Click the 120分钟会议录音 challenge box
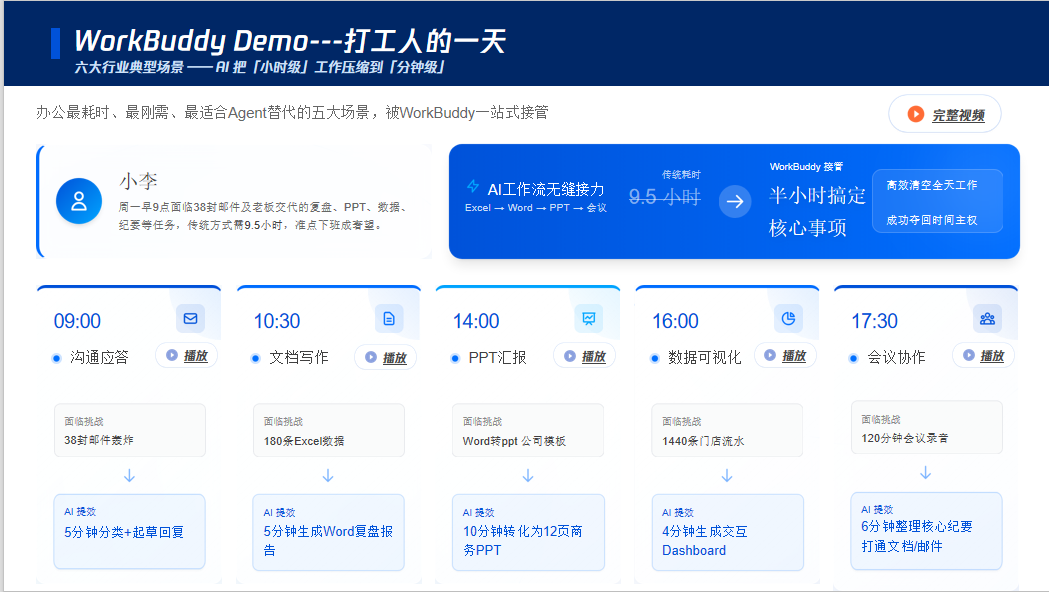1049x592 pixels. 927,427
